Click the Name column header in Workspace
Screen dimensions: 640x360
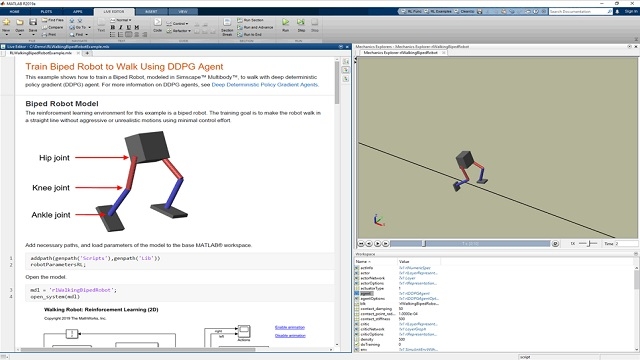pos(376,262)
